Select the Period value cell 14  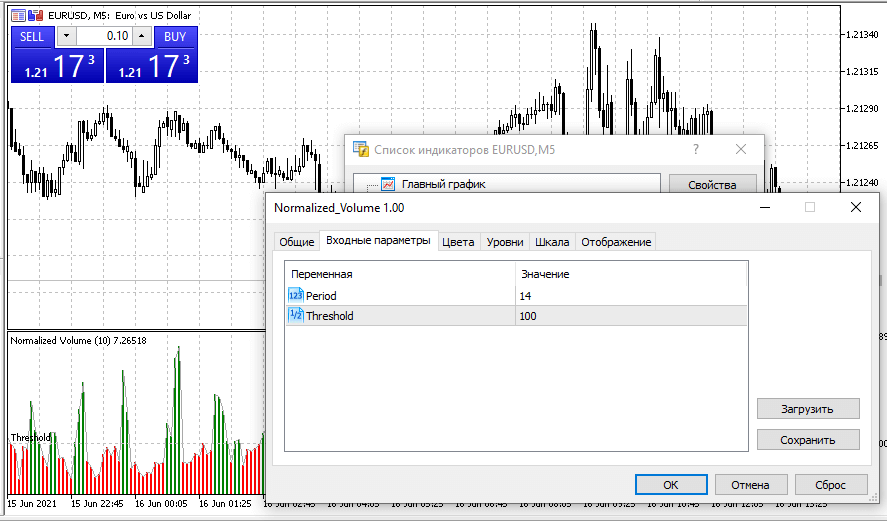(x=630, y=296)
